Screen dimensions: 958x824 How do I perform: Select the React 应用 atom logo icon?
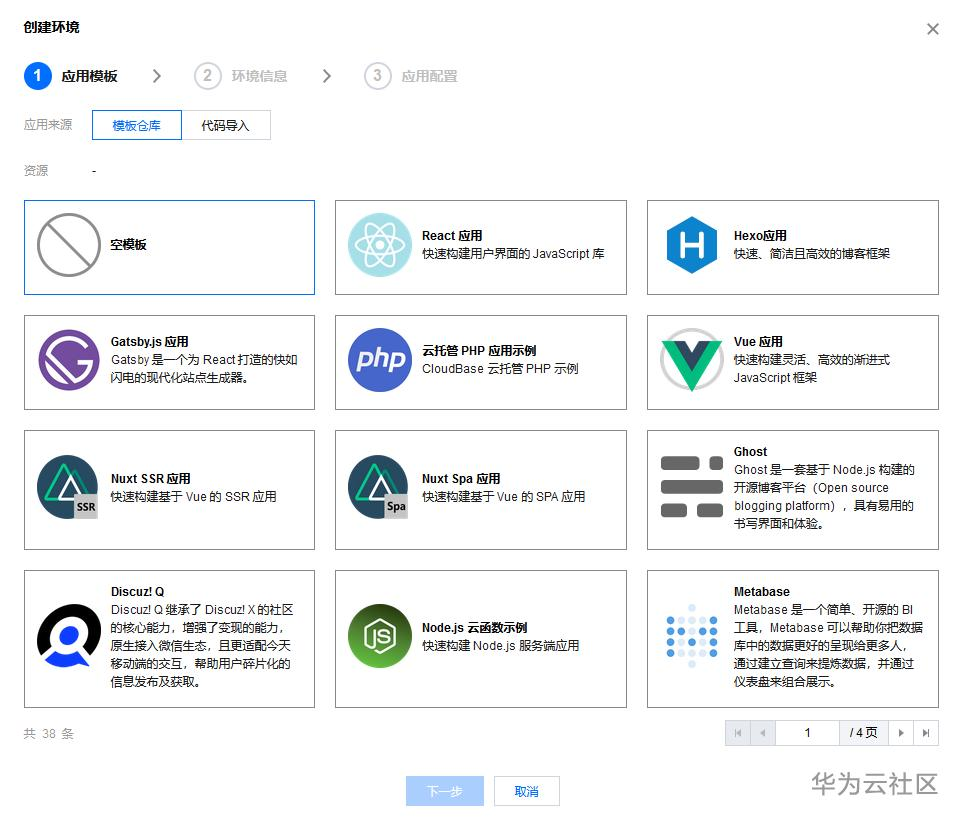378,245
